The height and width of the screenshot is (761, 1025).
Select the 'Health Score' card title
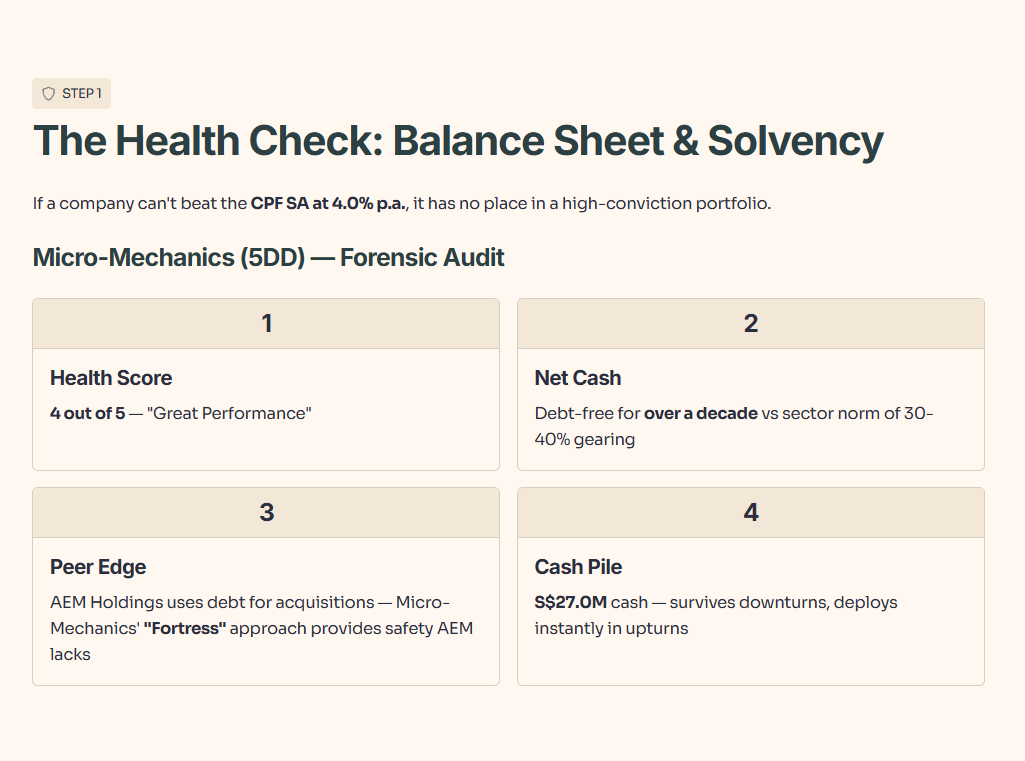pos(111,378)
